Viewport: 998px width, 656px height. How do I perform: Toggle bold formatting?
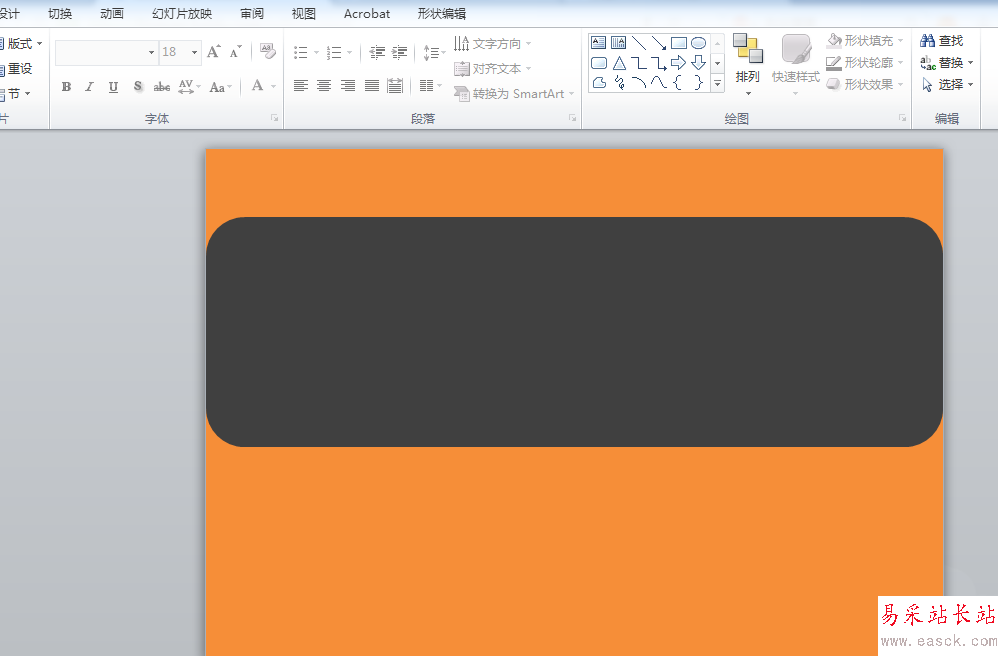pyautogui.click(x=66, y=87)
